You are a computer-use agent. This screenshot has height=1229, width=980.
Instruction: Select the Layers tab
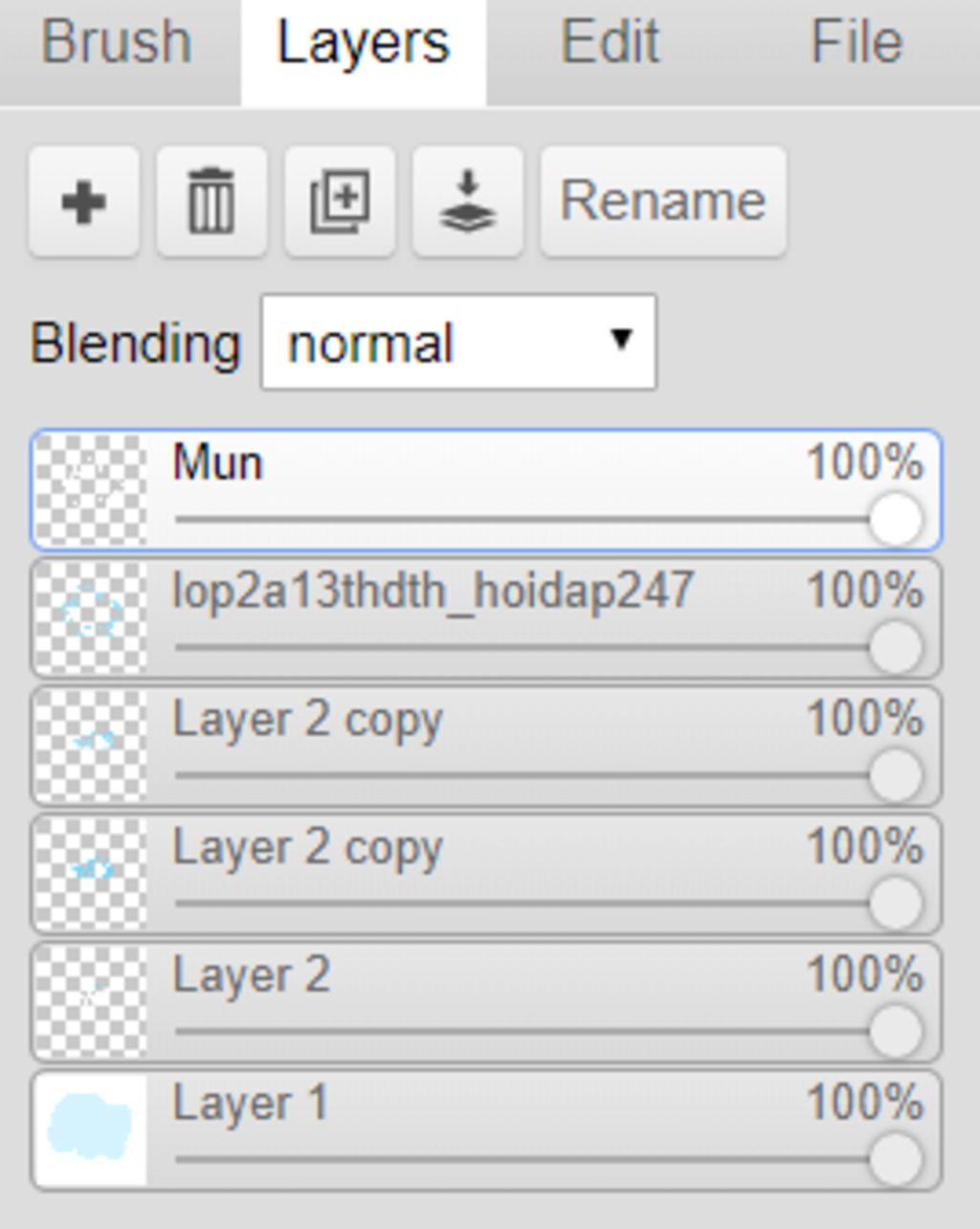coord(363,43)
